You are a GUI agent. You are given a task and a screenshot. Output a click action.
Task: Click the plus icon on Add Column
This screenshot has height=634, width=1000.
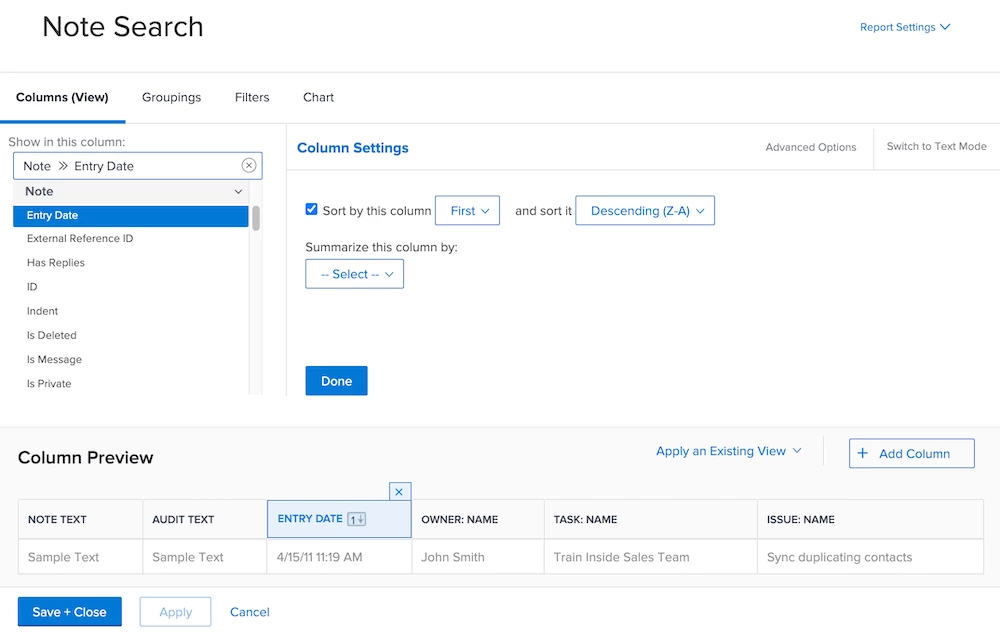click(x=862, y=453)
